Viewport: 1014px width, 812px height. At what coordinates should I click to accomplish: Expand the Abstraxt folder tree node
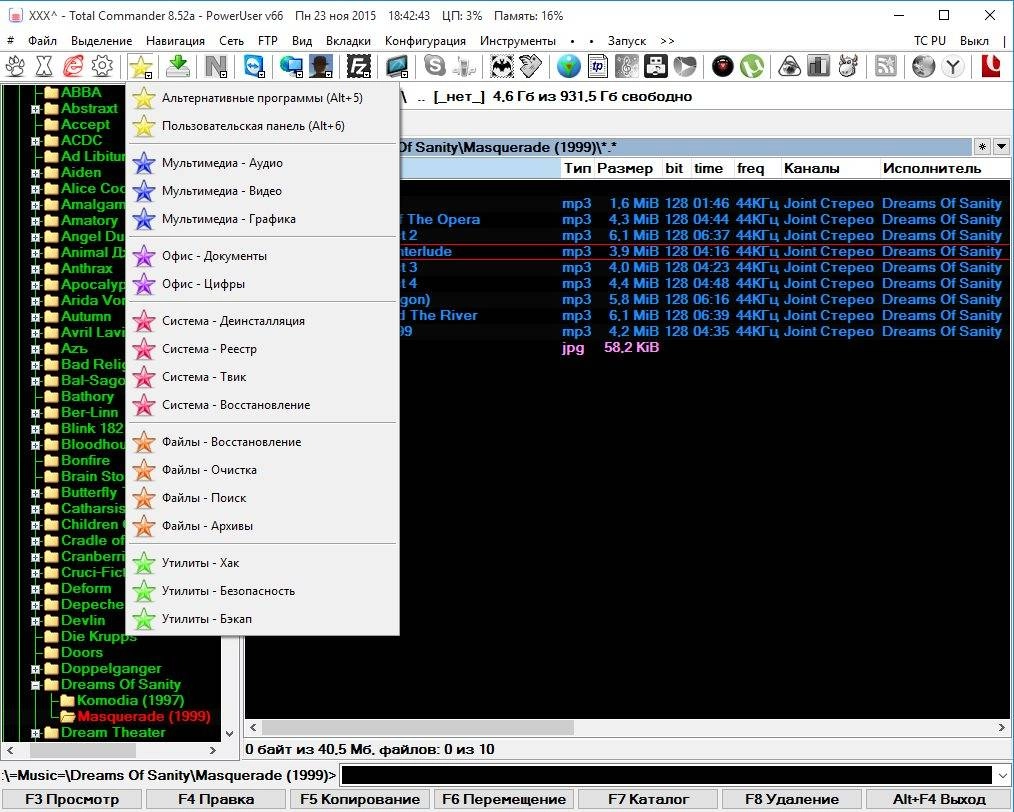pyautogui.click(x=36, y=109)
